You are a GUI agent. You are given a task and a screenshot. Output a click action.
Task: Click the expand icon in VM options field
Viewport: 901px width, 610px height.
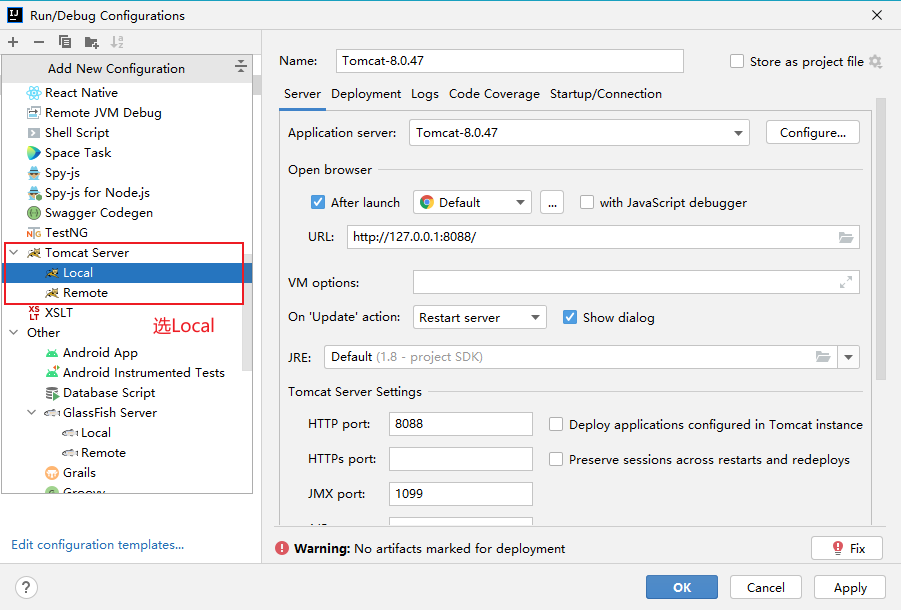(846, 282)
